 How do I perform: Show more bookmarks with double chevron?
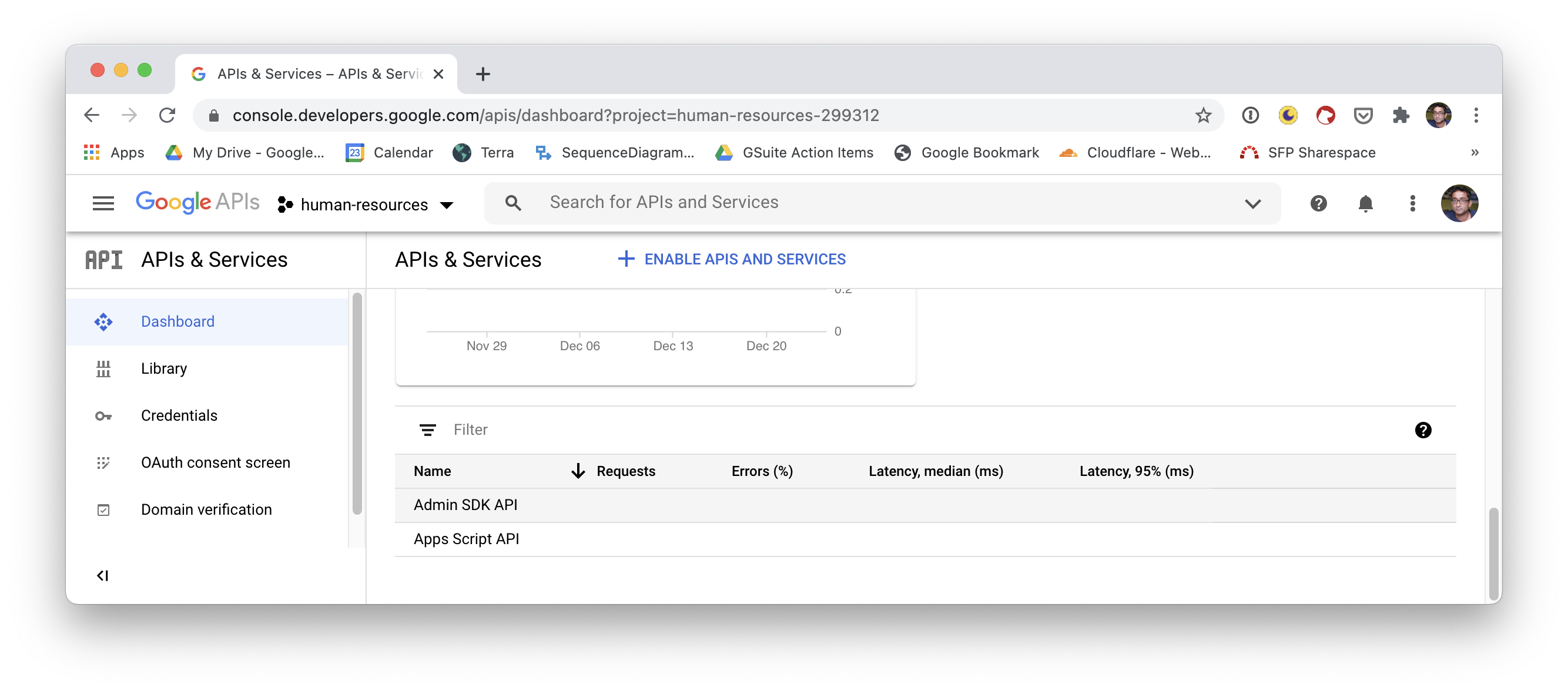tap(1474, 152)
